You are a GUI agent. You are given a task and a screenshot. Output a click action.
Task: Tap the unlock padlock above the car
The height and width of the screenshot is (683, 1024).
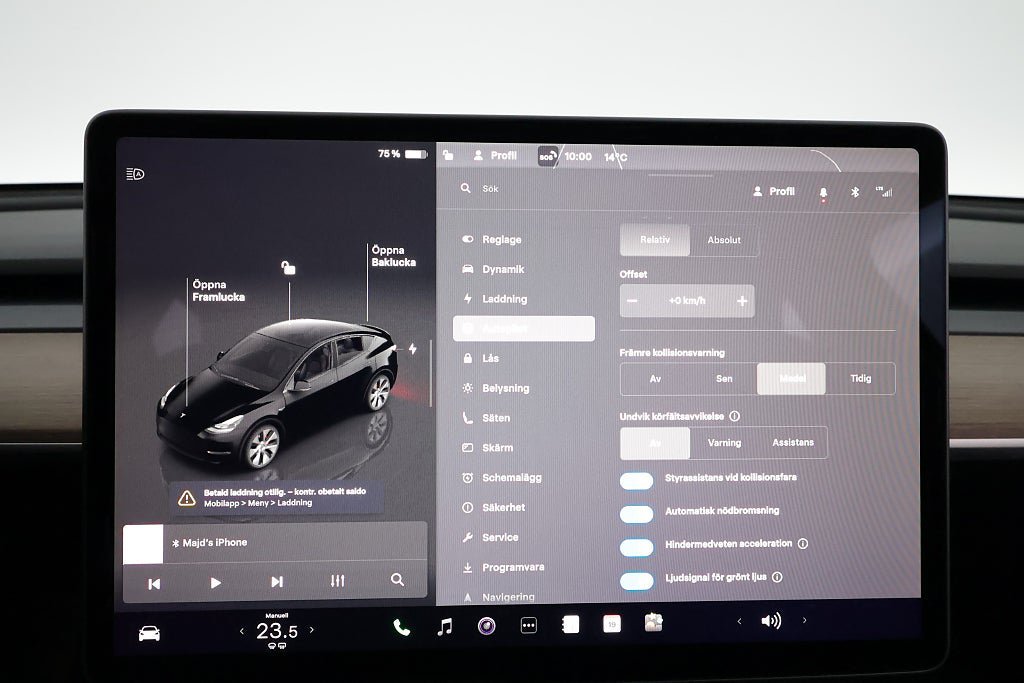(288, 267)
